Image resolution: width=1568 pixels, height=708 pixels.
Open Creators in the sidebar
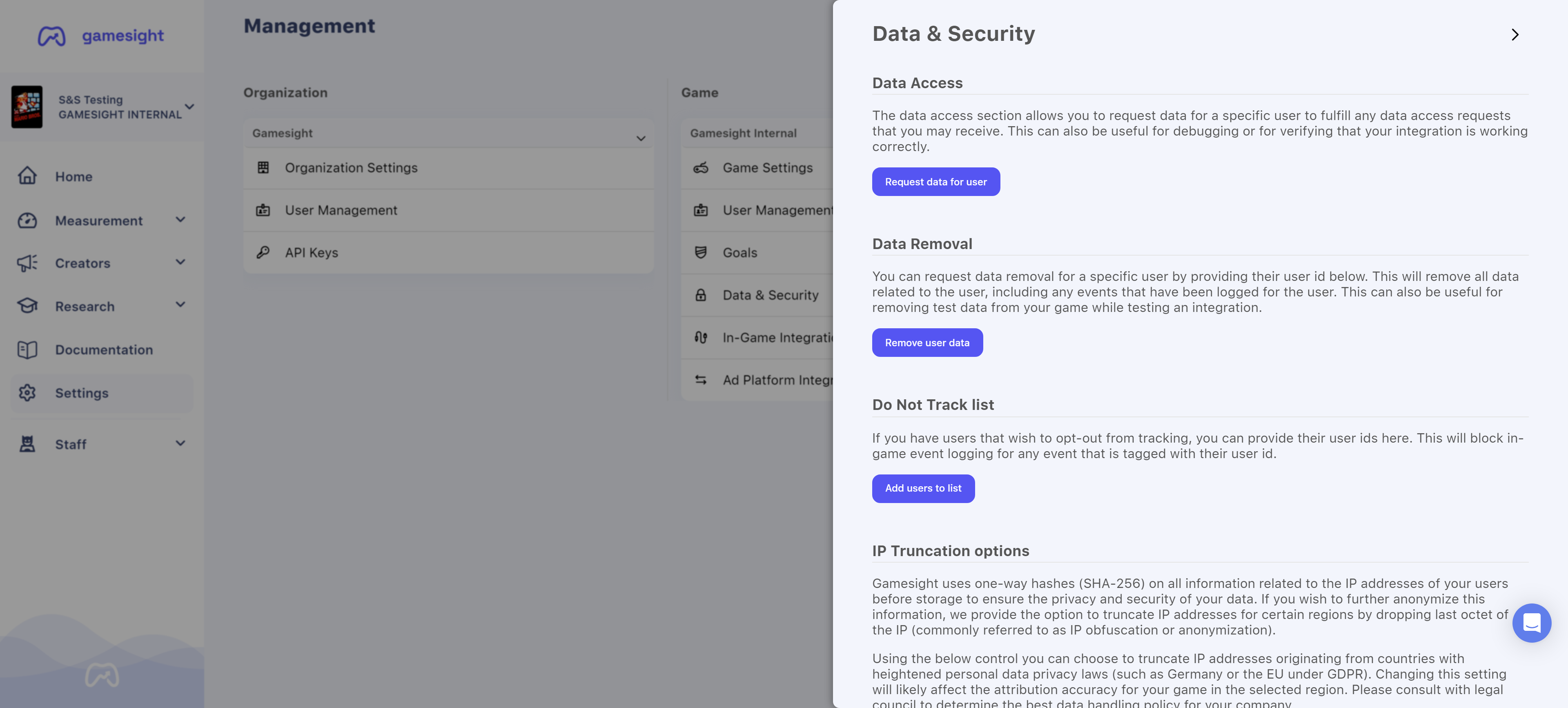pos(102,263)
